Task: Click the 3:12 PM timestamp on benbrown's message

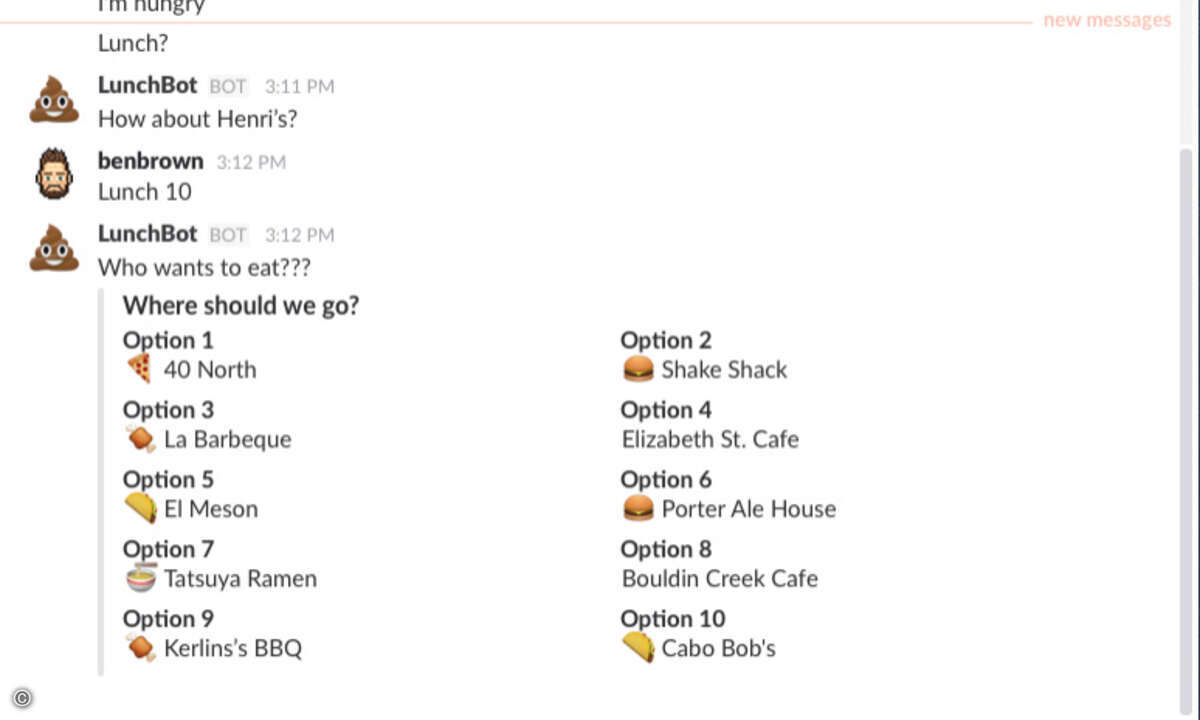Action: 251,162
